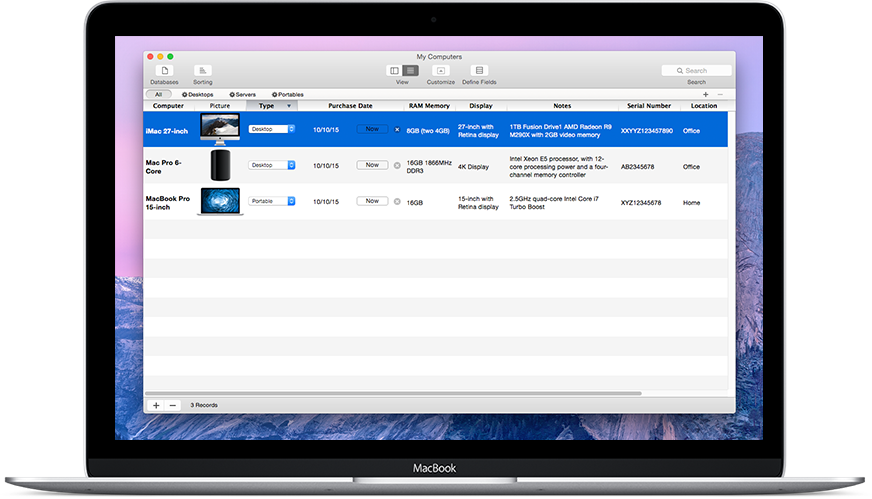The width and height of the screenshot is (872, 499).
Task: Clear purchase date in MacBook Pro row
Action: pyautogui.click(x=397, y=202)
